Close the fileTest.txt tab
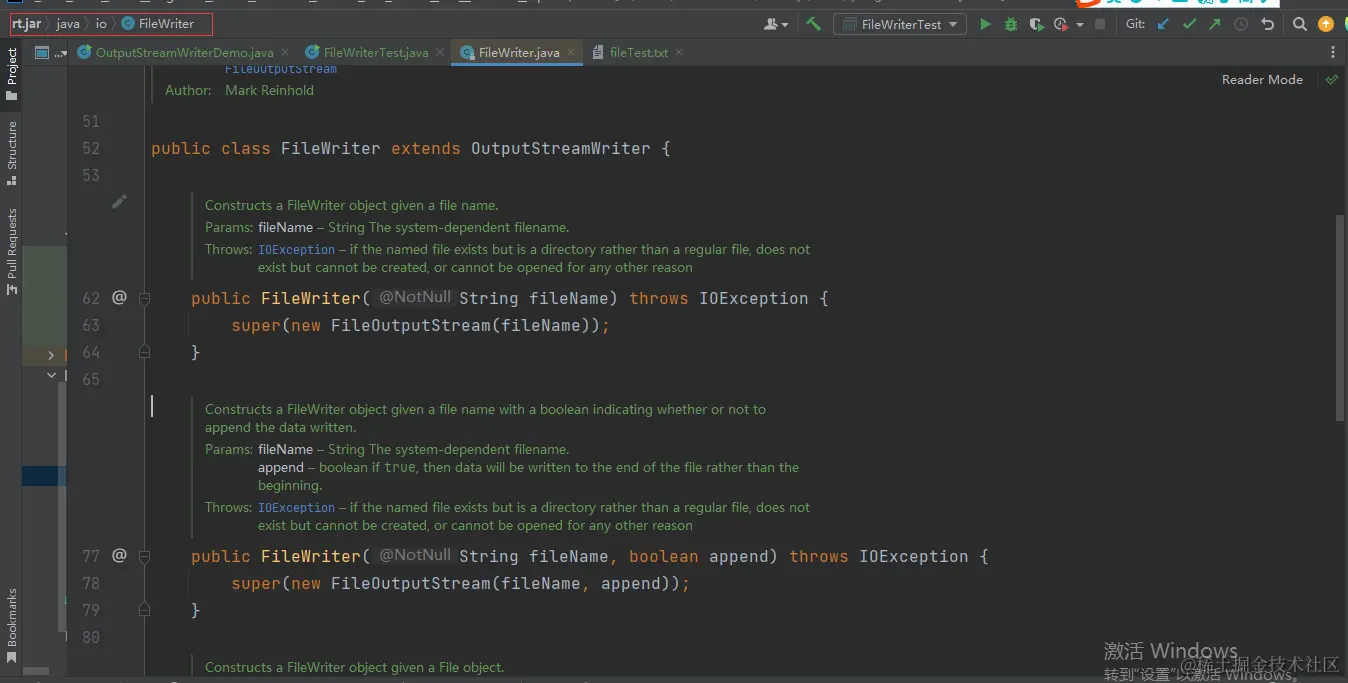The height and width of the screenshot is (683, 1348). coord(679,52)
